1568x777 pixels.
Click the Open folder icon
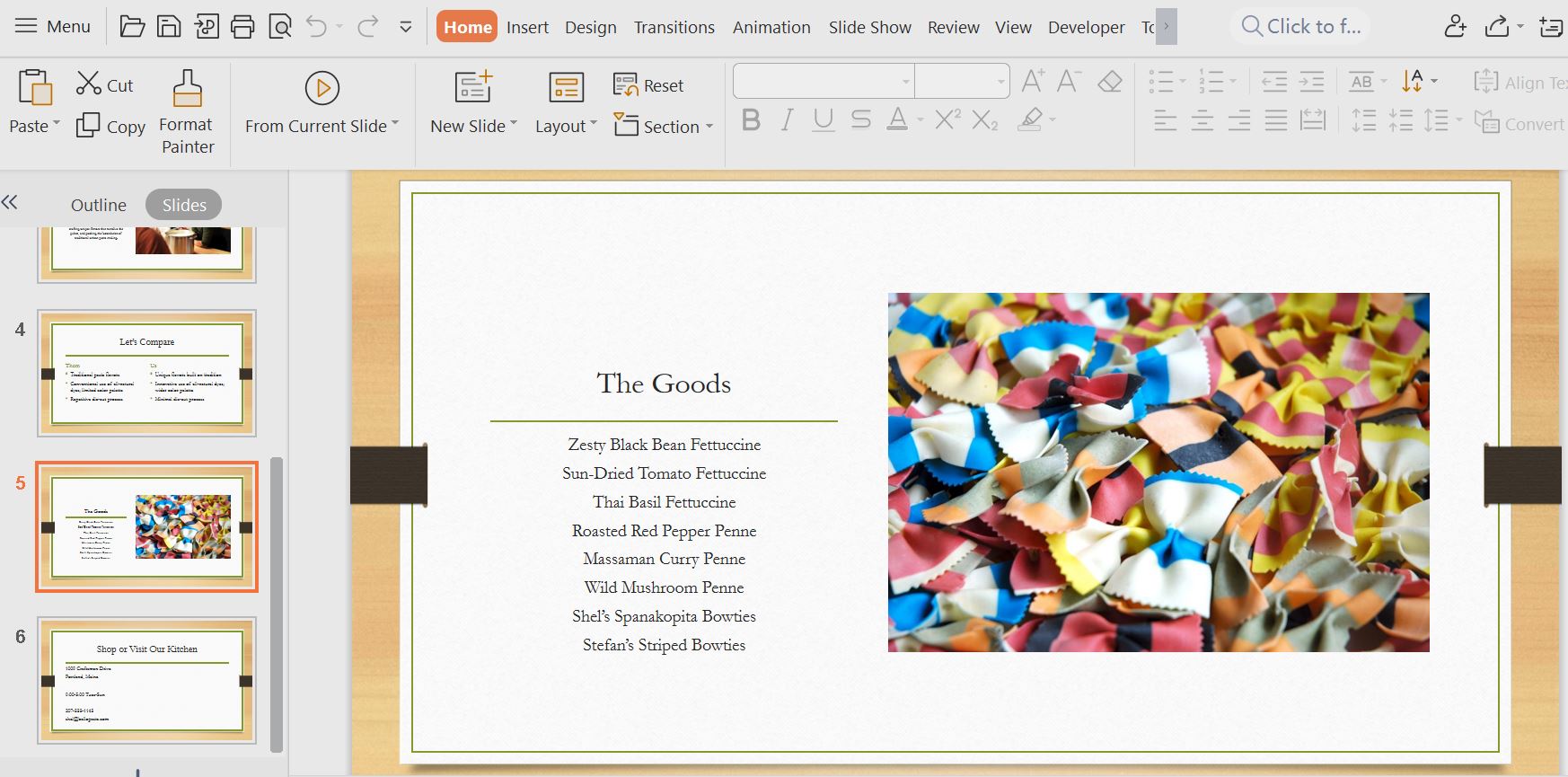tap(132, 27)
